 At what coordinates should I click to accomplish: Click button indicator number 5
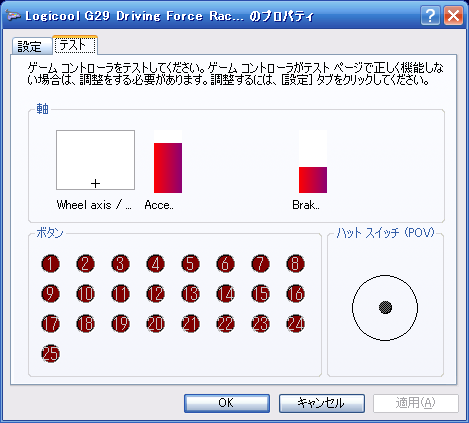pyautogui.click(x=190, y=264)
